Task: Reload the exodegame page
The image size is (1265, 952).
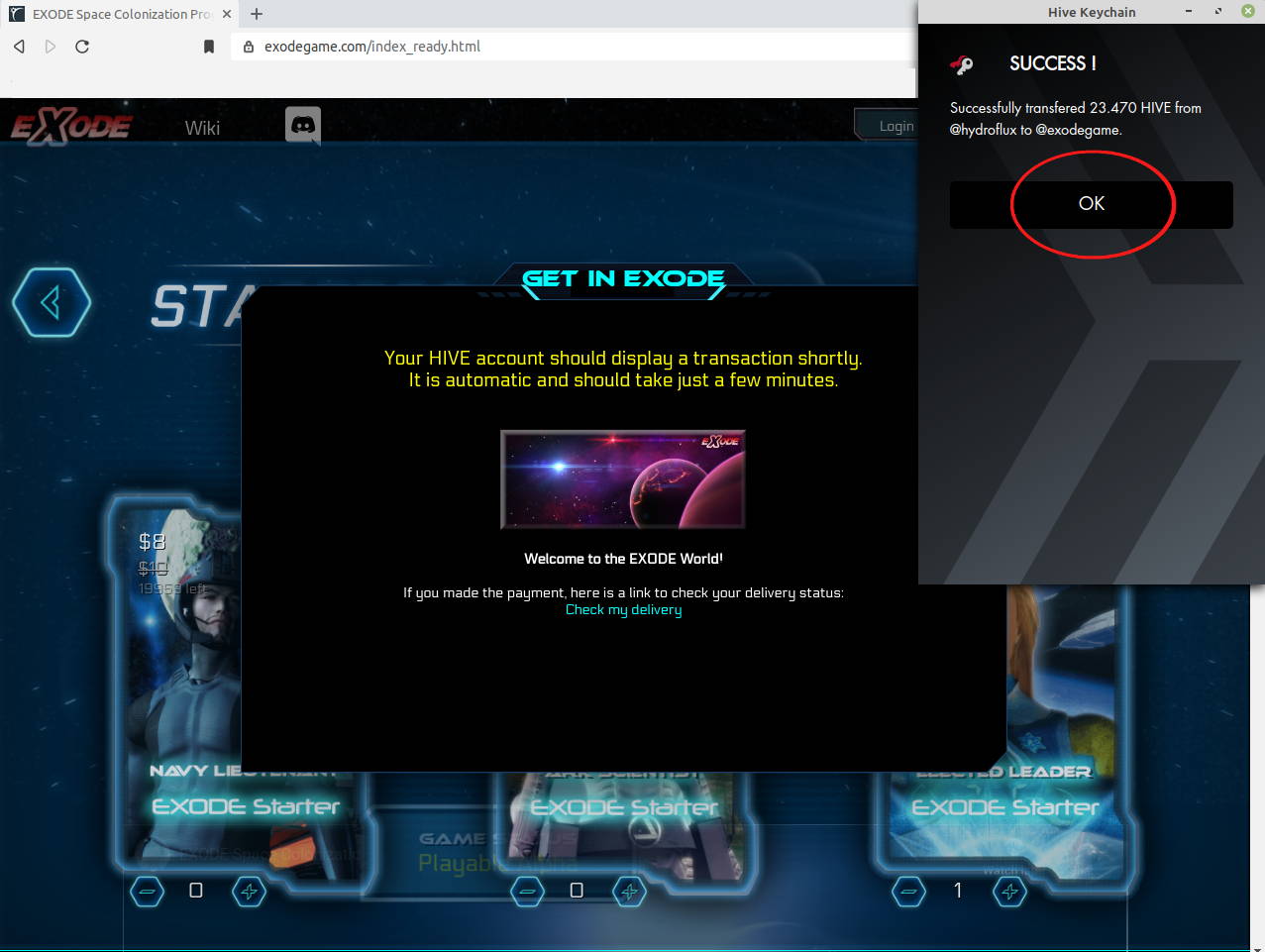Action: [82, 47]
